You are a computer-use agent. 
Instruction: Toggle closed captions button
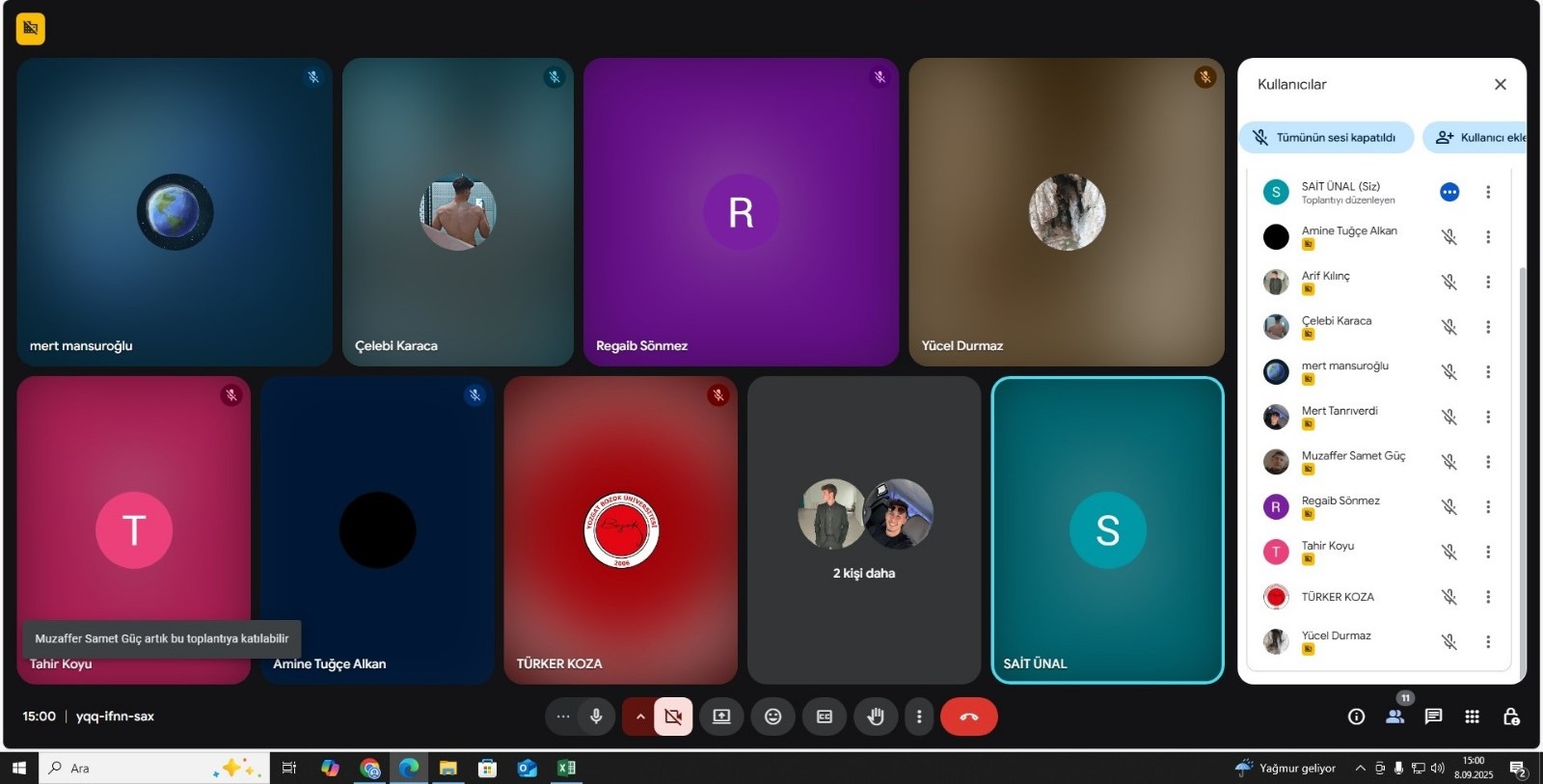tap(825, 716)
